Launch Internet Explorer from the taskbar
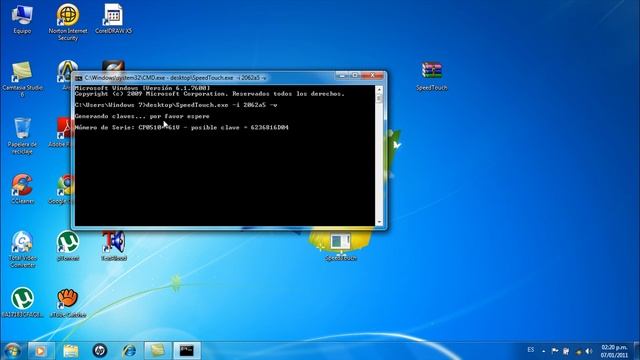The width and height of the screenshot is (640, 360). [x=129, y=351]
